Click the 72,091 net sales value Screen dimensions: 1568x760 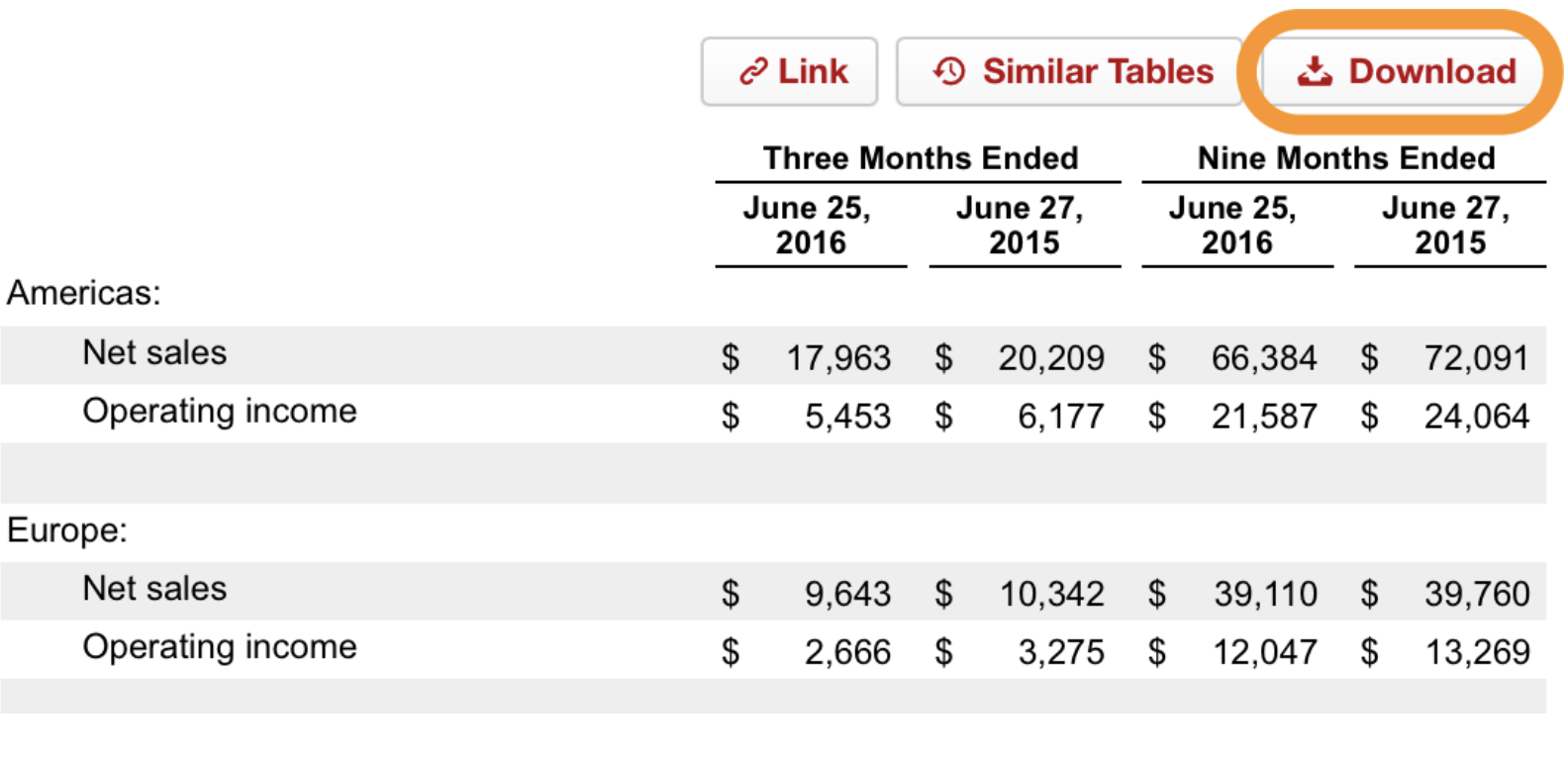(1476, 358)
